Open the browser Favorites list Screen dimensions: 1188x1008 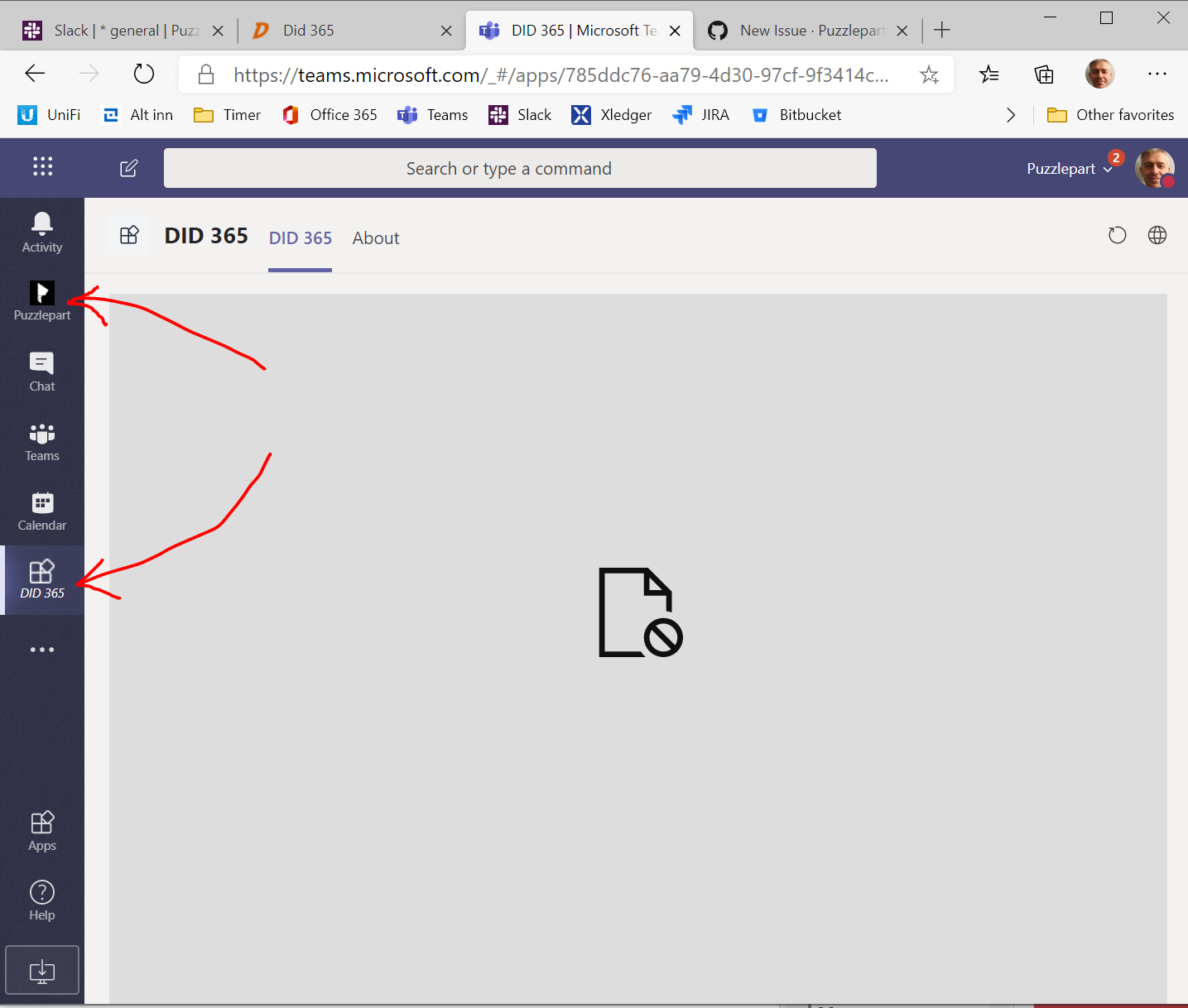(x=988, y=74)
